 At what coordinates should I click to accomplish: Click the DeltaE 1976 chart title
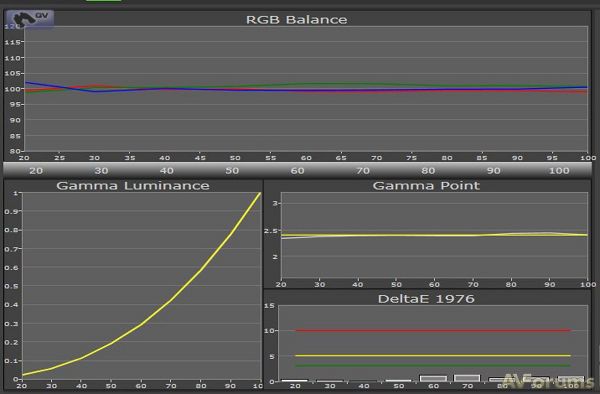coord(426,299)
